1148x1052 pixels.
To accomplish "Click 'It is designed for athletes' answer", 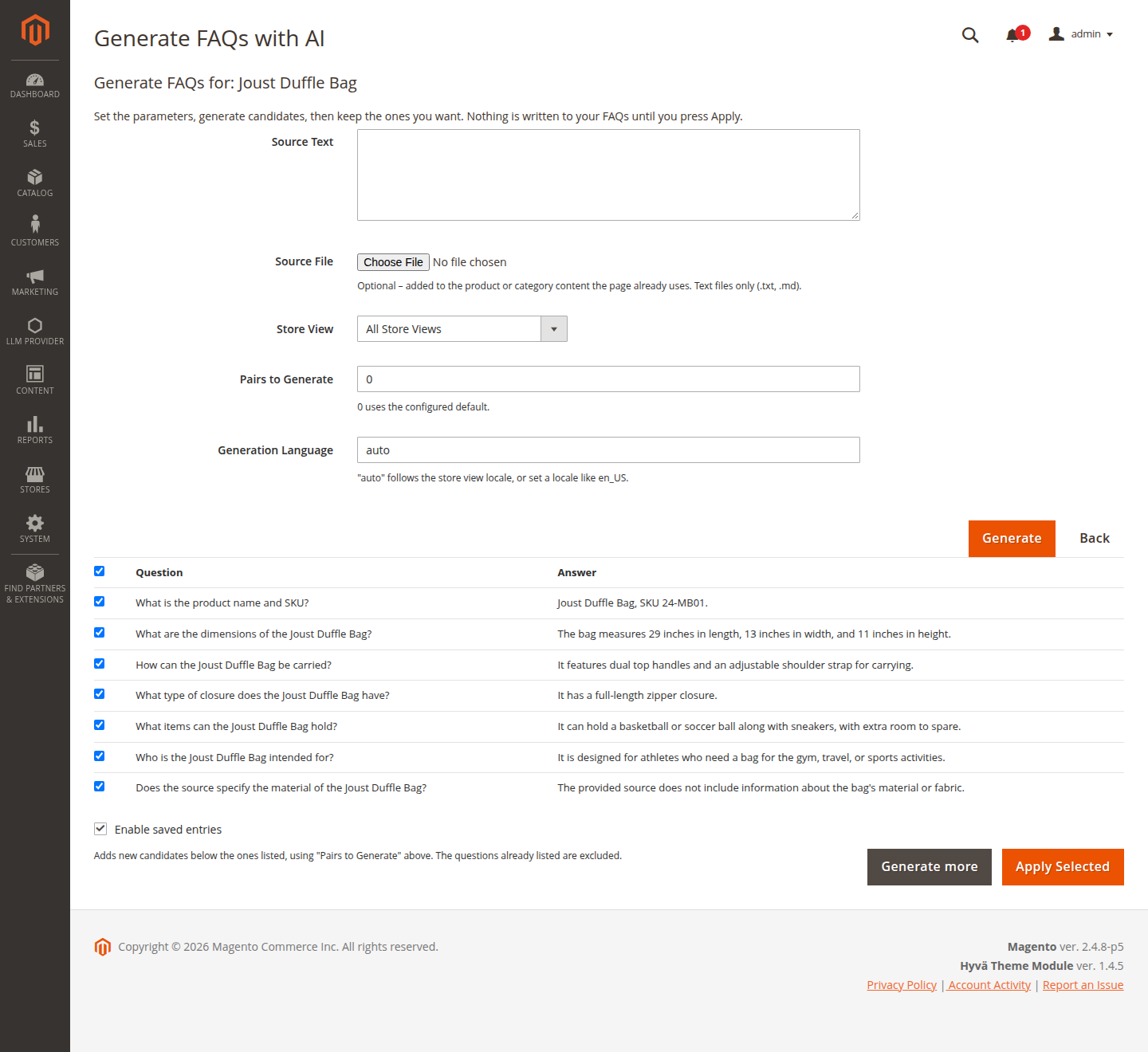I will click(751, 758).
